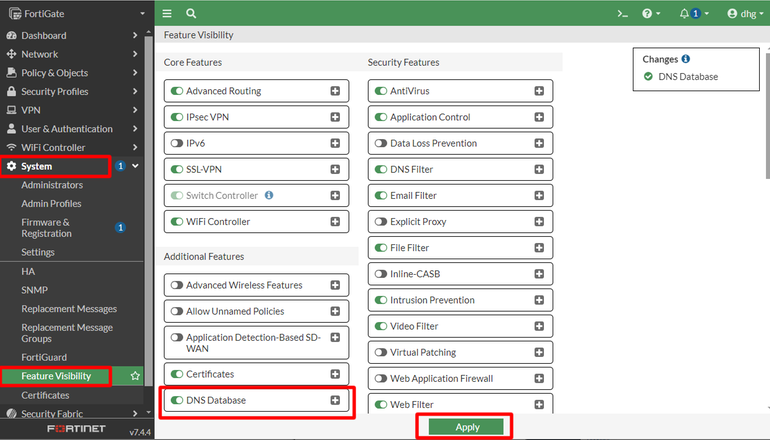The width and height of the screenshot is (770, 440).
Task: Click the plus icon on AntiVirus
Action: pyautogui.click(x=539, y=91)
